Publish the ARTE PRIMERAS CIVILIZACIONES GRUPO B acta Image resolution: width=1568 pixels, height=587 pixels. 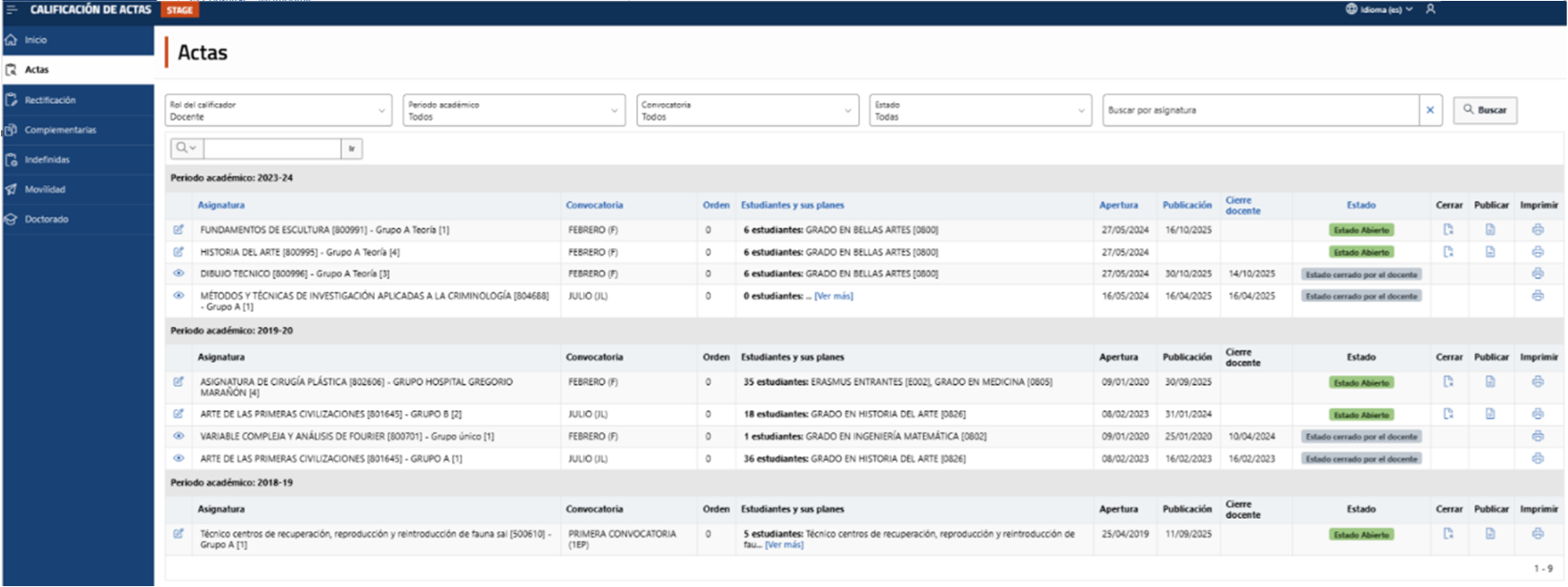tap(1490, 414)
